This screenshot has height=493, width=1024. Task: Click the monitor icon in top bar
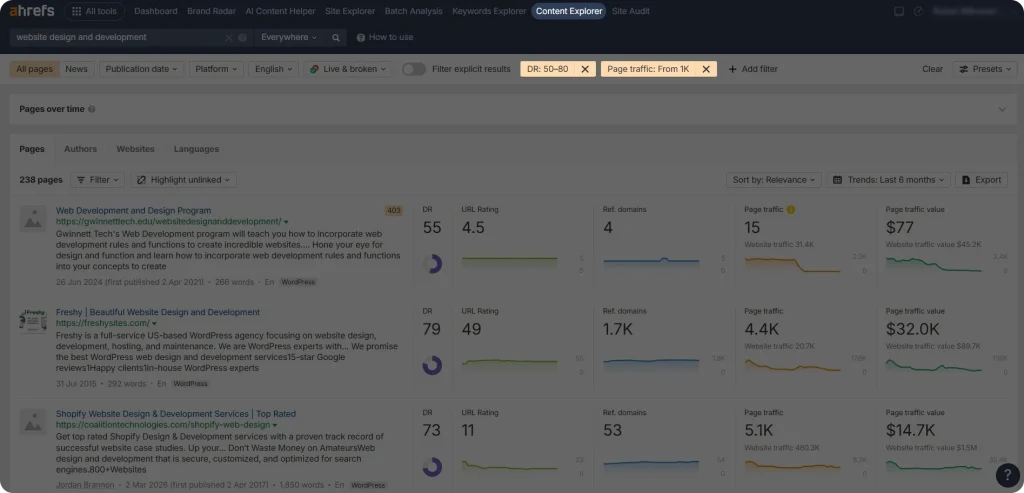[899, 11]
